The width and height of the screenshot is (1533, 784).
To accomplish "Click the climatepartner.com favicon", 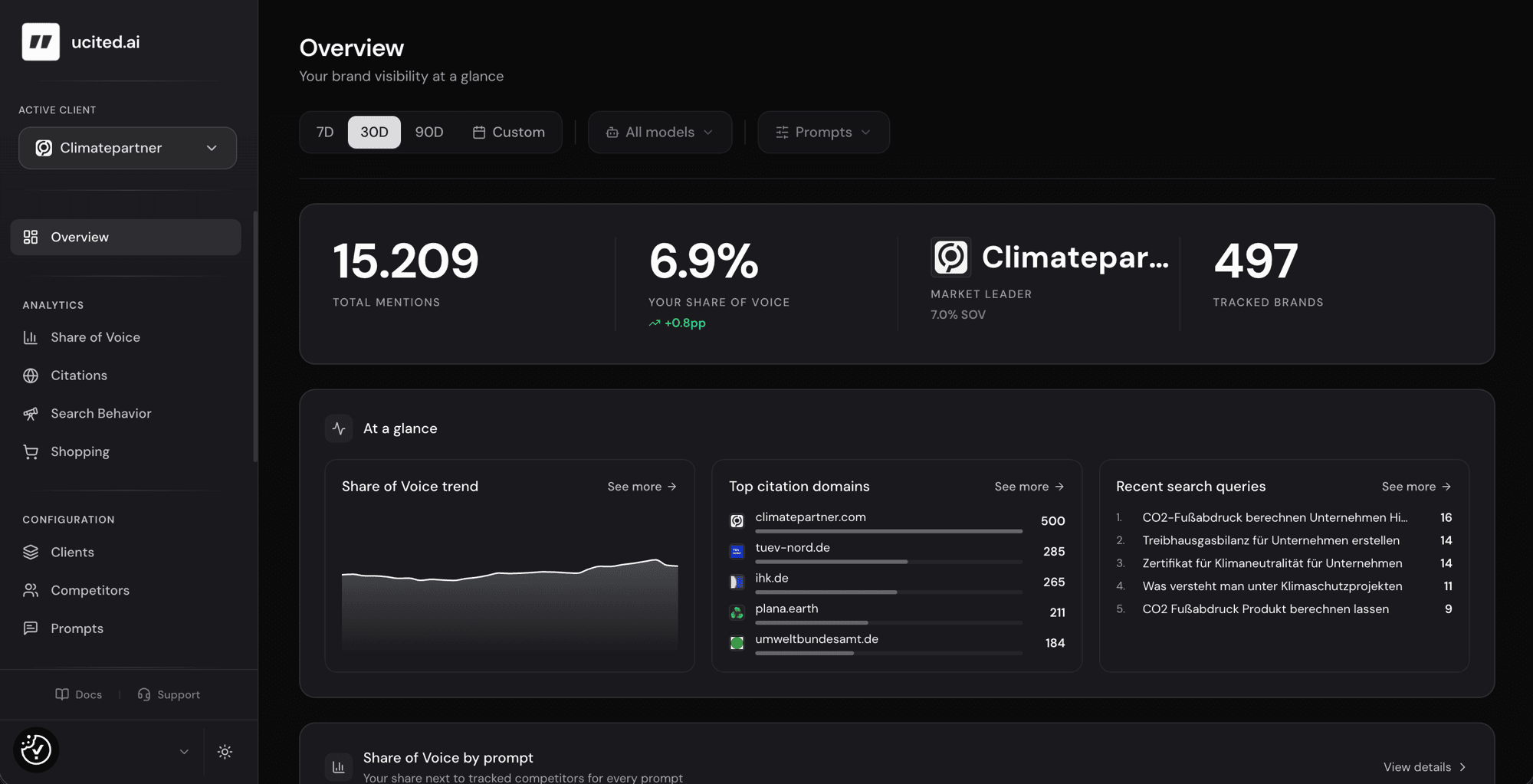I will pos(737,521).
